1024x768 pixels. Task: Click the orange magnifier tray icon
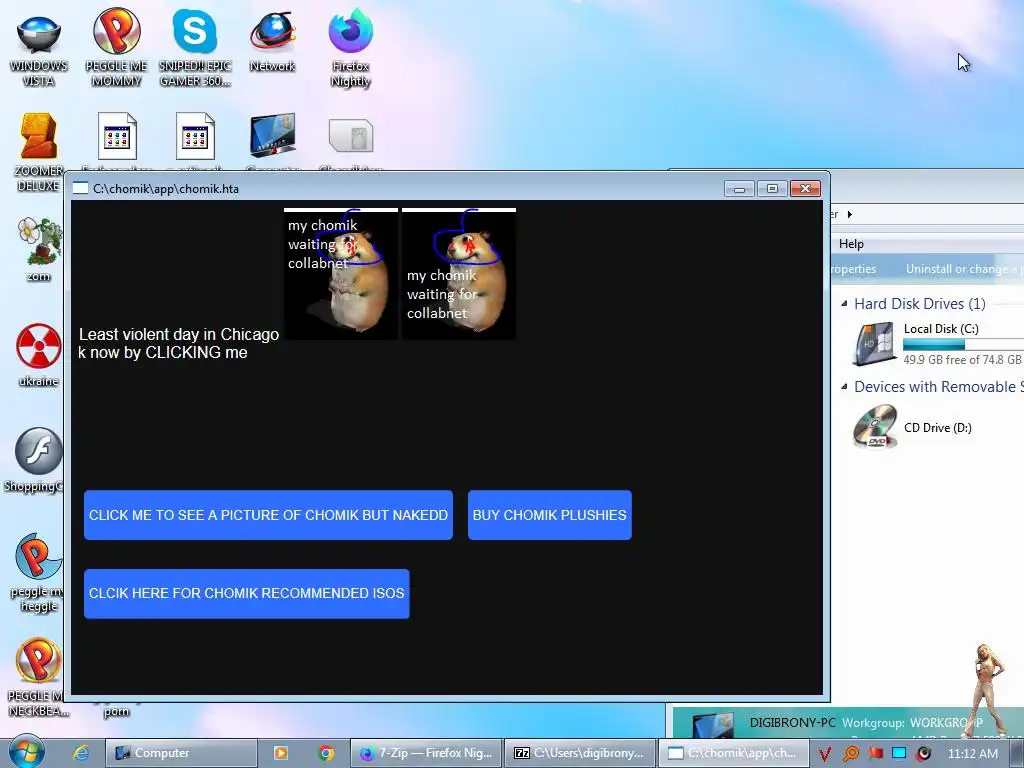[851, 754]
